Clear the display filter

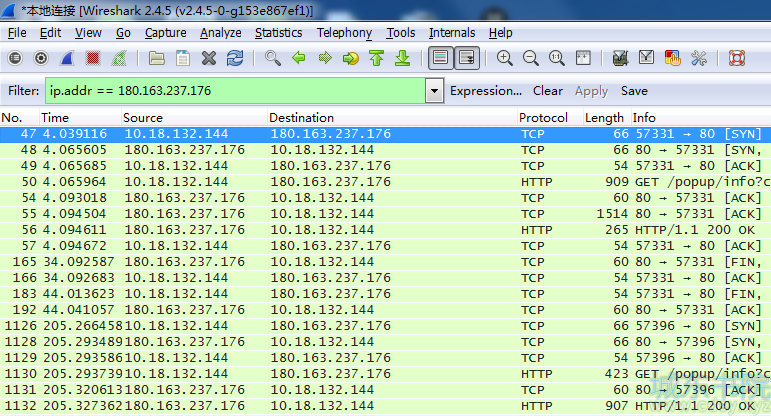(x=548, y=91)
